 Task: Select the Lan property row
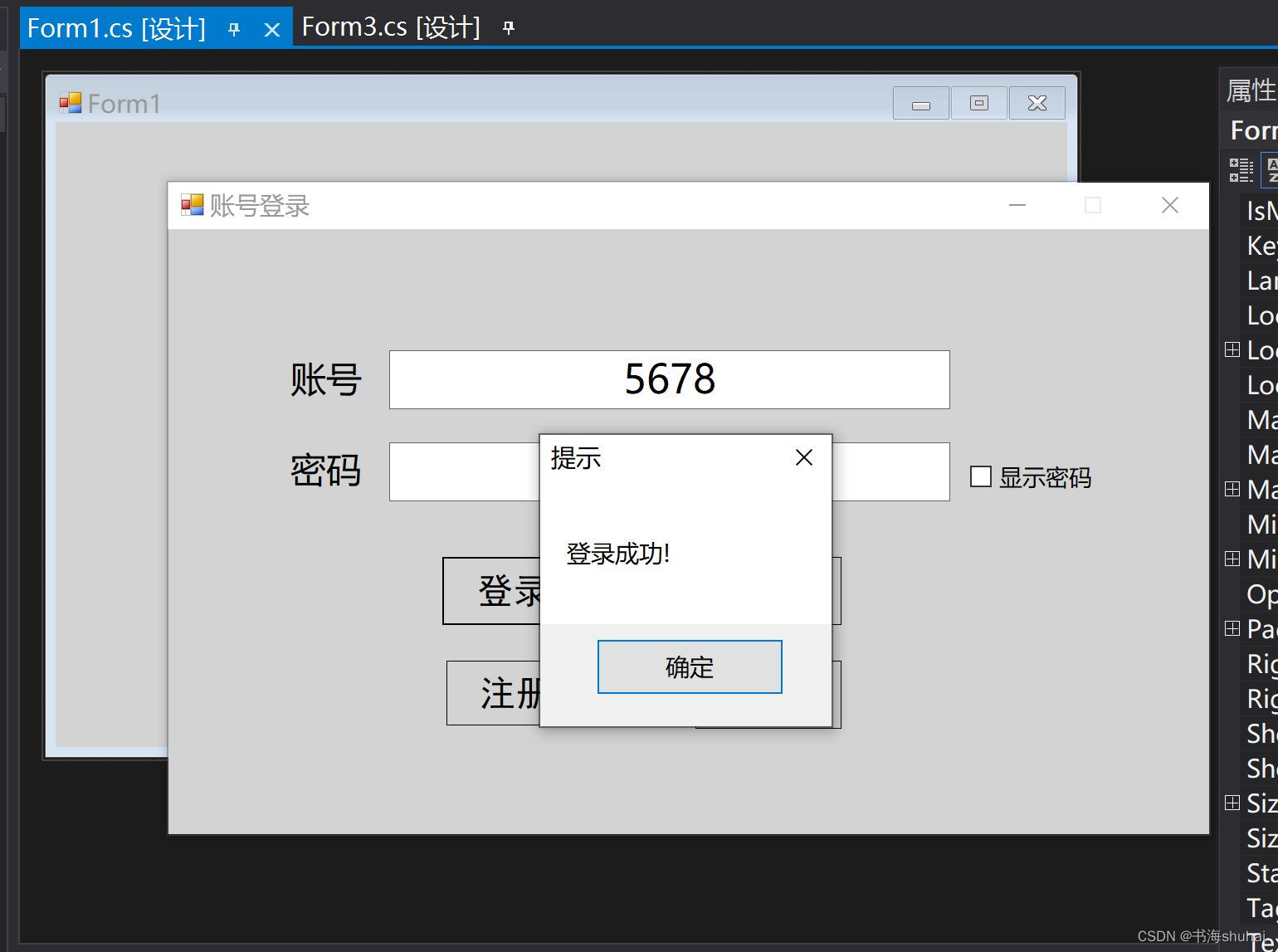click(1260, 281)
